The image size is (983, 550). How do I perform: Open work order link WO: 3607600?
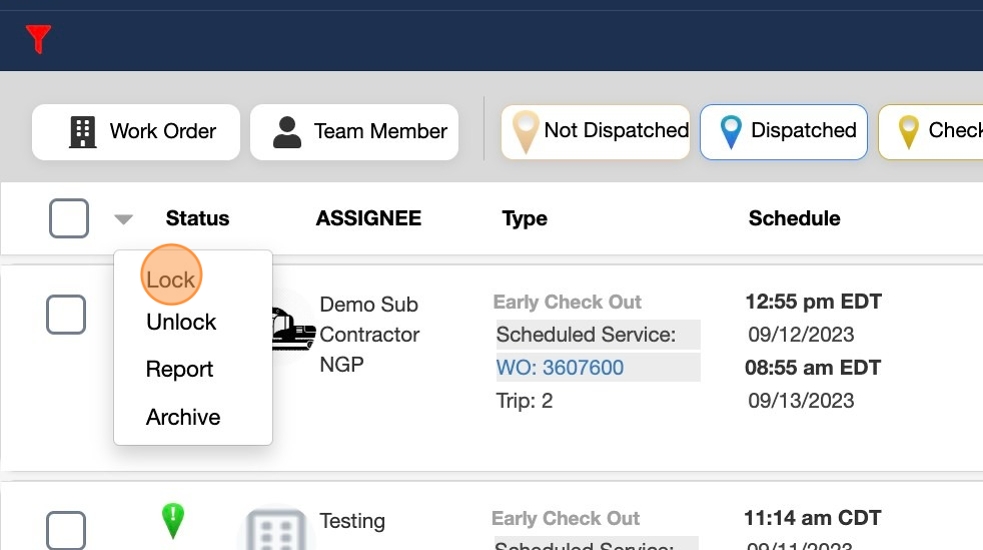tap(560, 367)
